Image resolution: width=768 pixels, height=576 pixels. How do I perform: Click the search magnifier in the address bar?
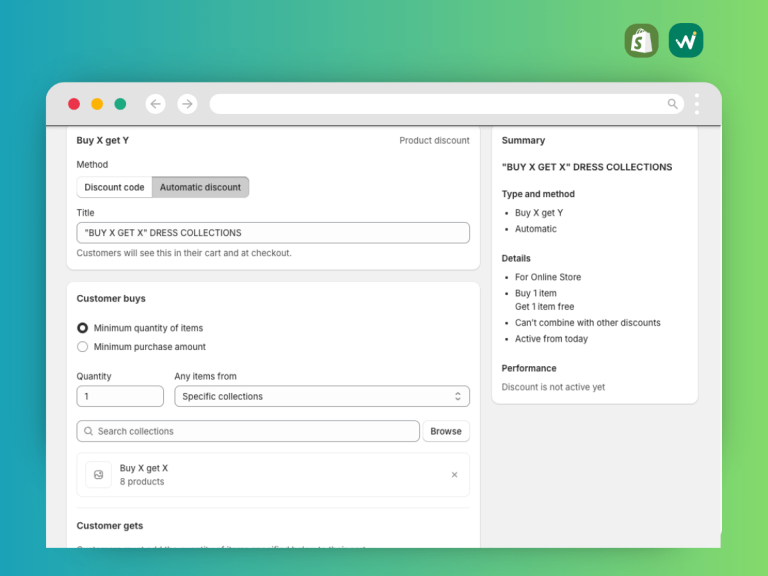(672, 104)
